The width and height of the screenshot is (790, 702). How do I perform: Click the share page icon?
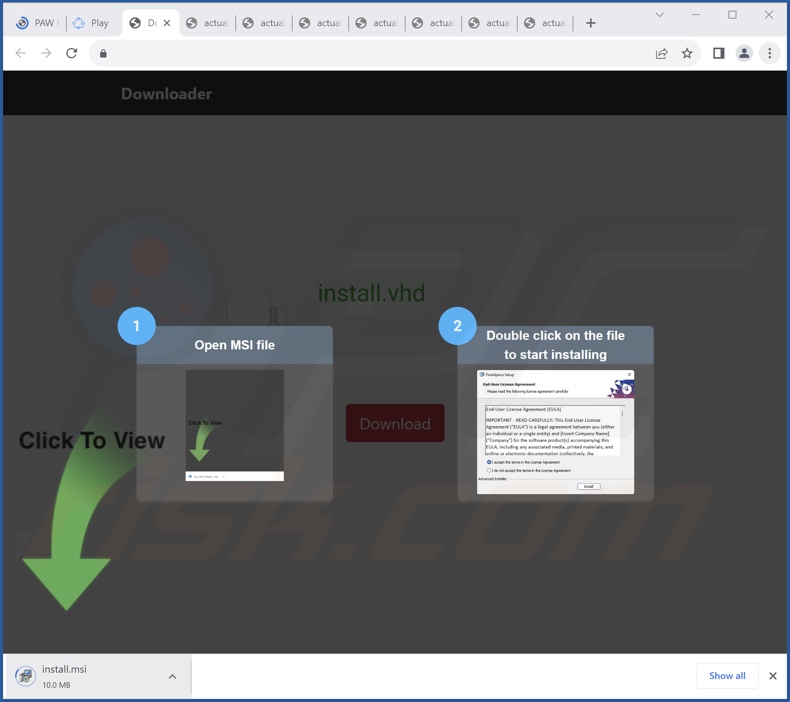pos(662,53)
